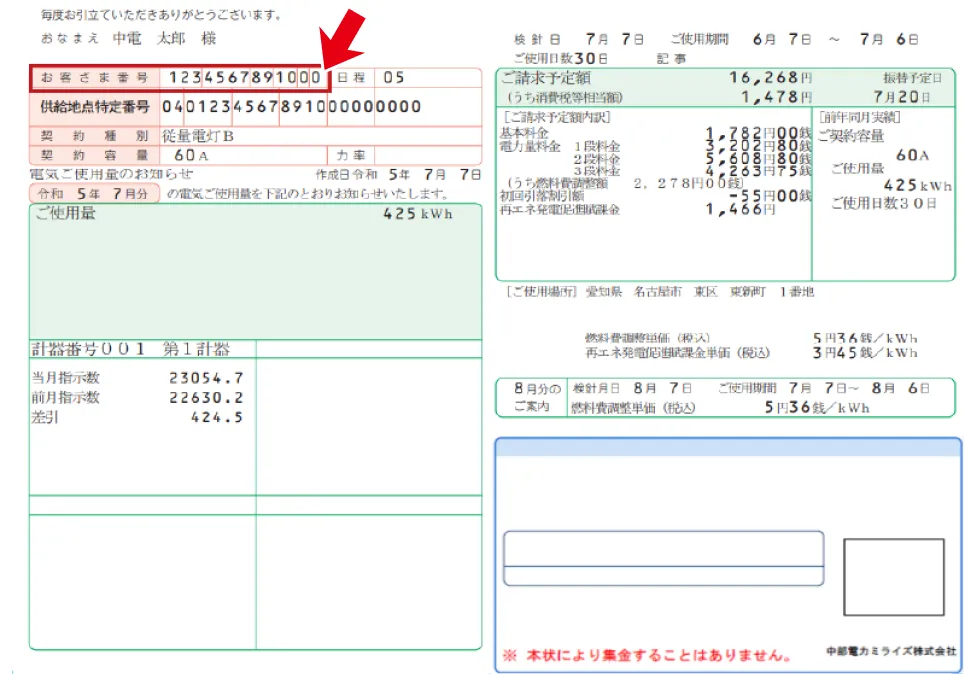
Task: Select the お客さま番号 label
Action: click(95, 78)
